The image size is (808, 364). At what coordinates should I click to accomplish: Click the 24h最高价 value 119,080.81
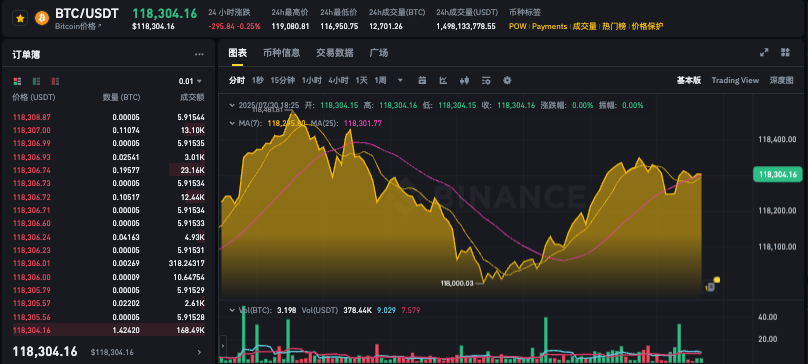[291, 26]
